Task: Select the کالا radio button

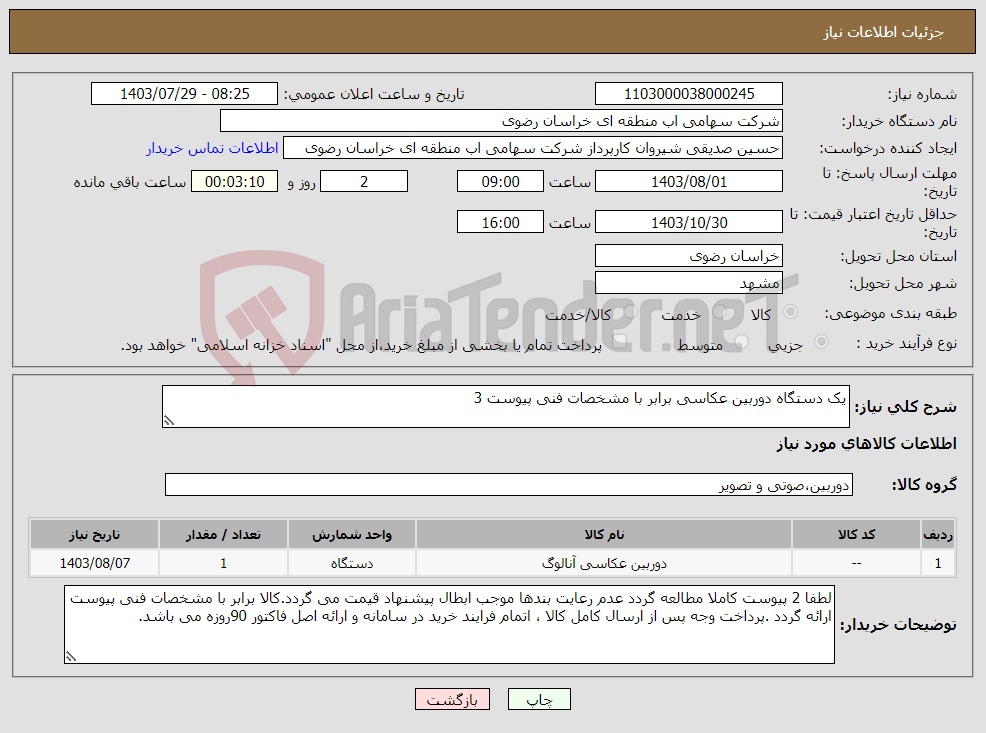Action: 790,312
